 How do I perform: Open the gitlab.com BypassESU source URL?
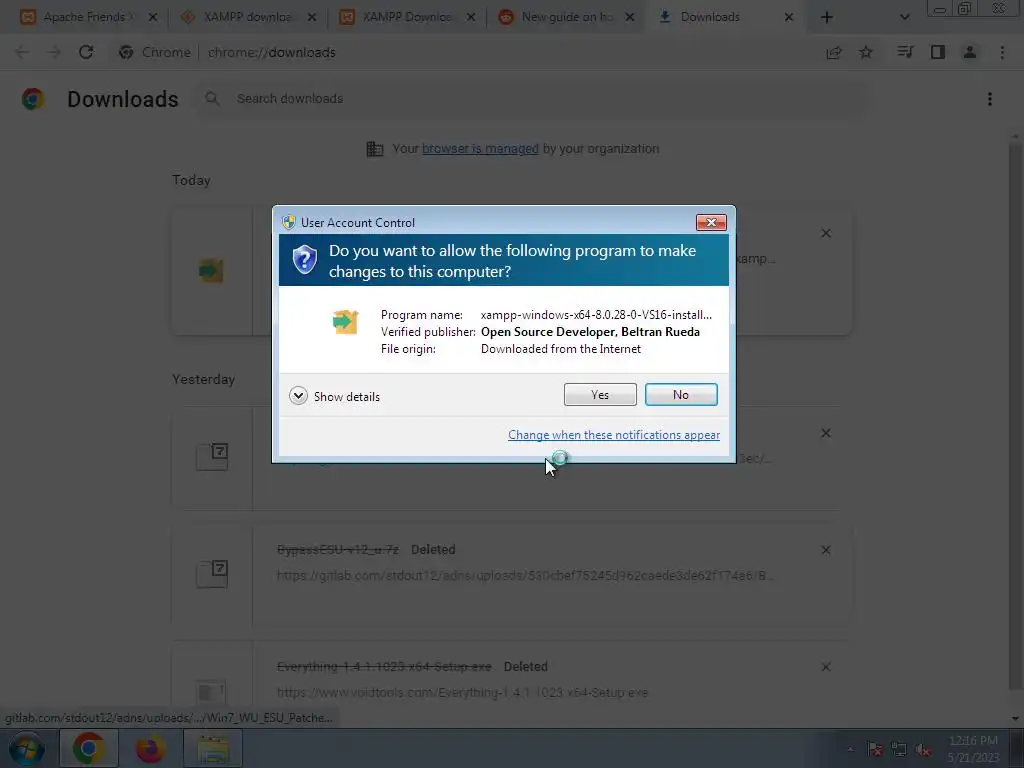point(524,575)
